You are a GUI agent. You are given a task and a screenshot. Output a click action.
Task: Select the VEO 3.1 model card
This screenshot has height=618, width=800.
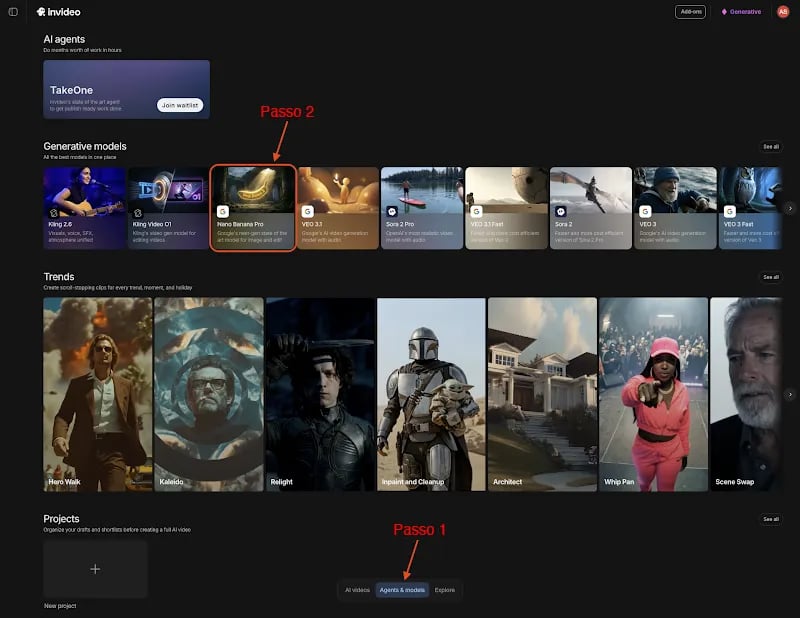click(338, 208)
